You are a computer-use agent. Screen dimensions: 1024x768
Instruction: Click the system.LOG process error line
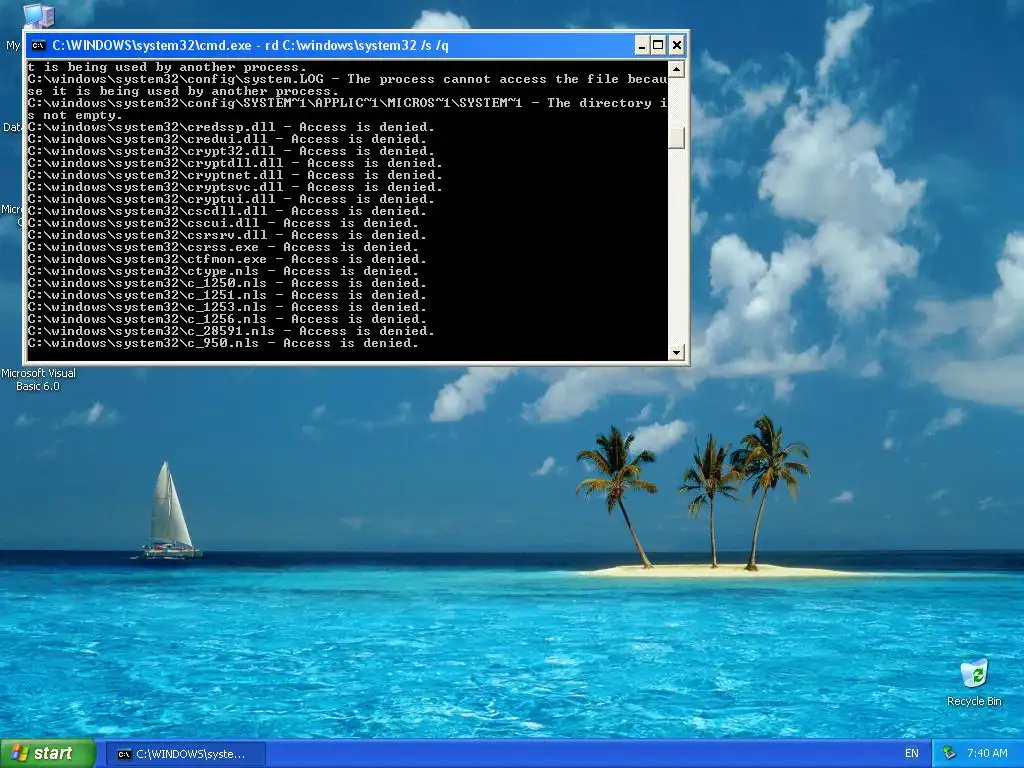click(x=347, y=85)
